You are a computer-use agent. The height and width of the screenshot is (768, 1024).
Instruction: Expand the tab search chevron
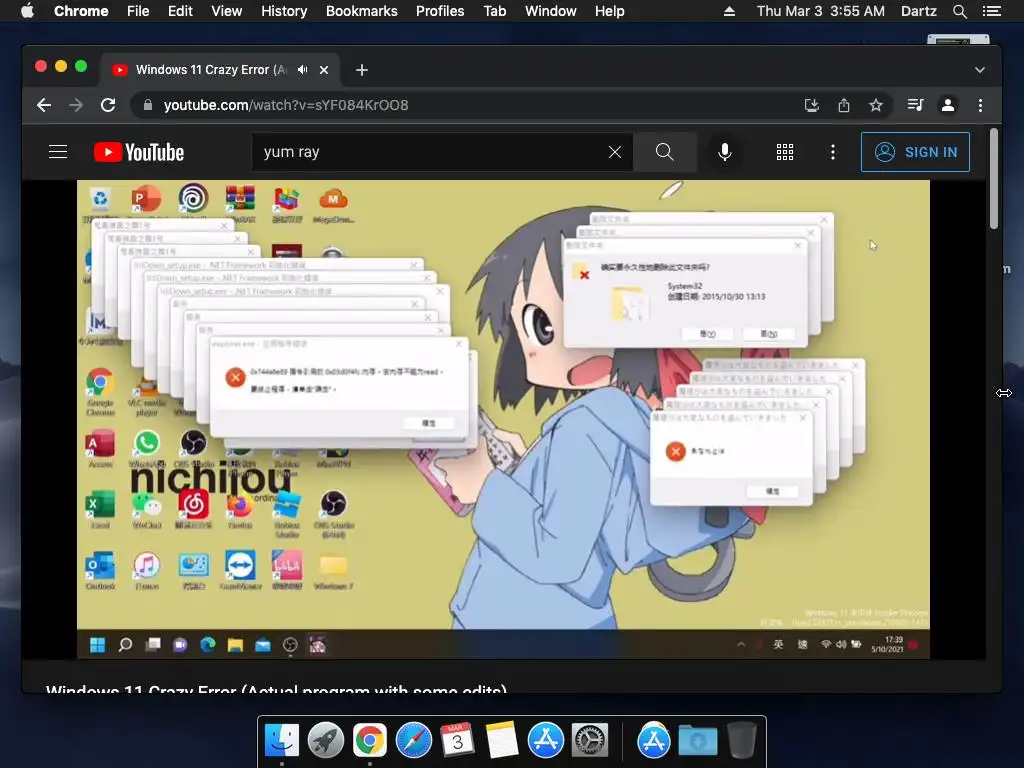980,70
